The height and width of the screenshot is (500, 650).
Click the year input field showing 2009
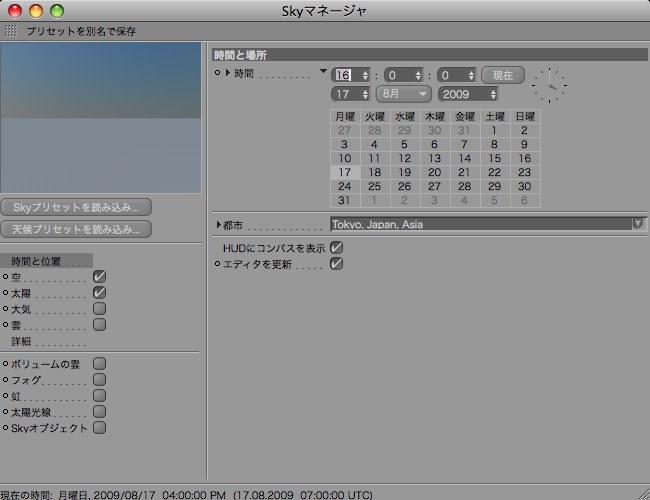(x=464, y=95)
